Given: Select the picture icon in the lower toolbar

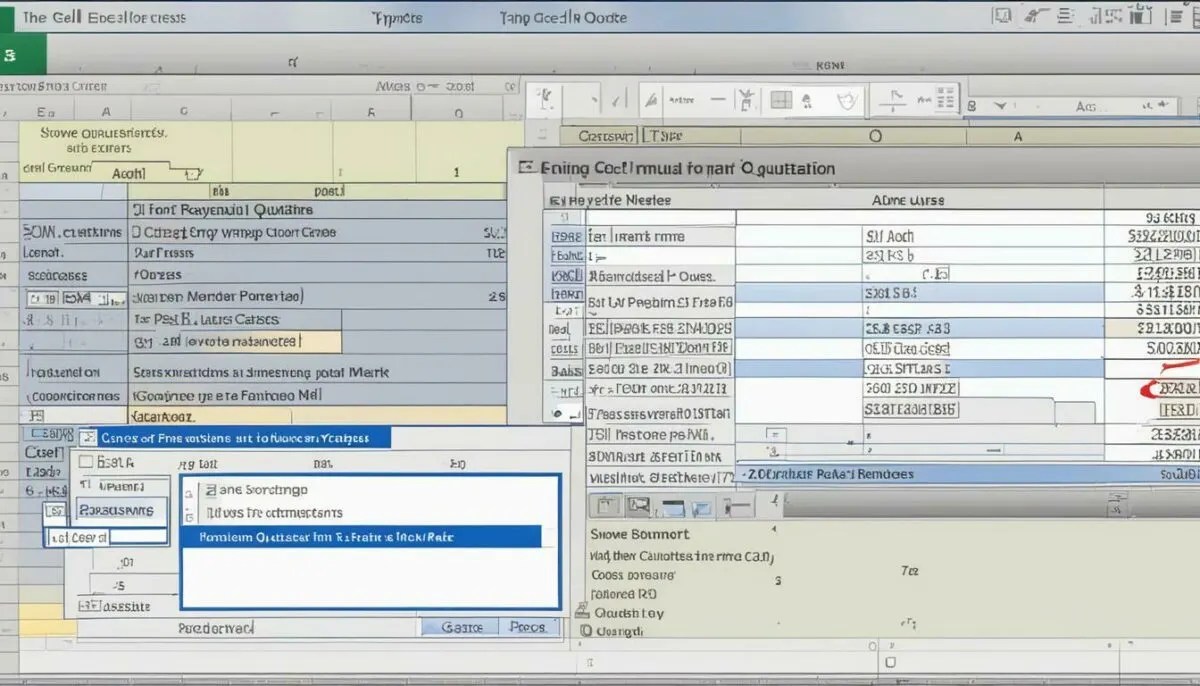Looking at the screenshot, I should (637, 504).
